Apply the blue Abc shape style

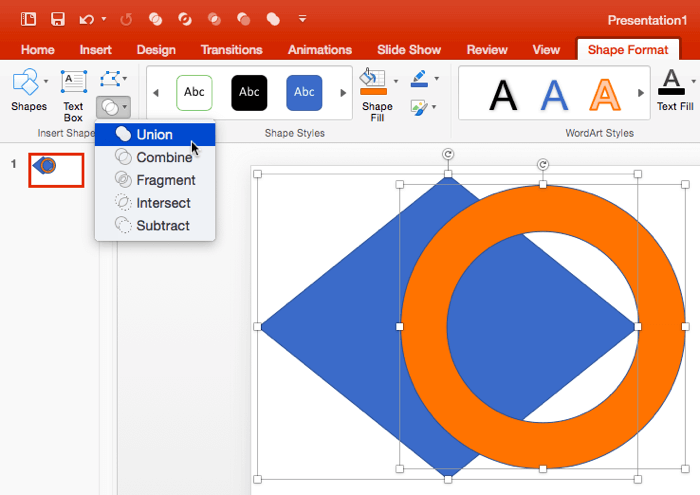(x=303, y=93)
